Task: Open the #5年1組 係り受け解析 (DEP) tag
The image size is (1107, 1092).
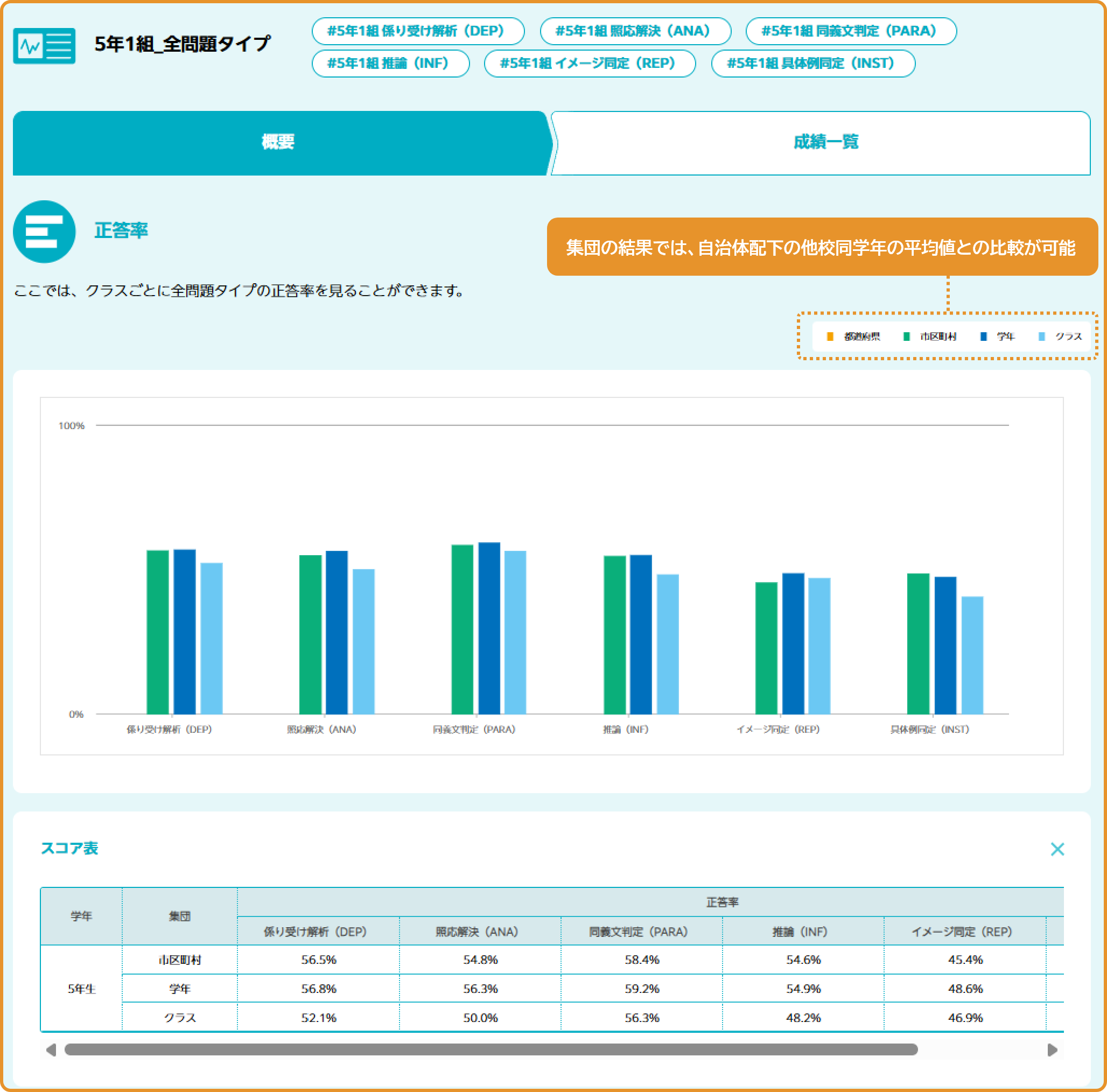Action: coord(418,31)
